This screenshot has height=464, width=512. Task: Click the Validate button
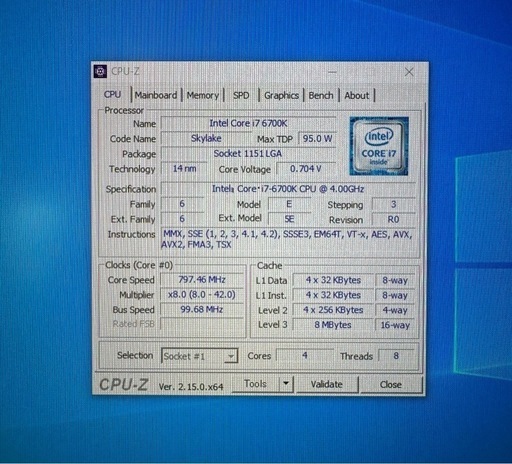pos(327,384)
